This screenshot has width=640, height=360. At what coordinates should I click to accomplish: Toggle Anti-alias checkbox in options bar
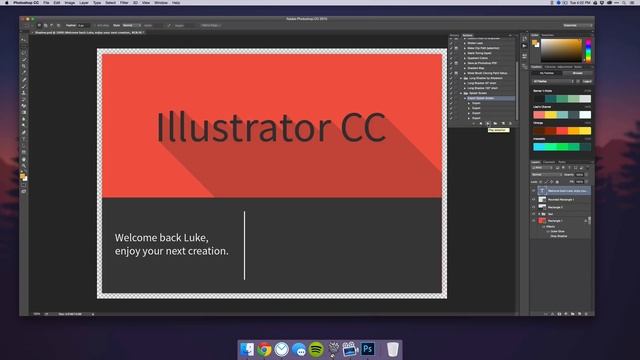click(x=96, y=25)
